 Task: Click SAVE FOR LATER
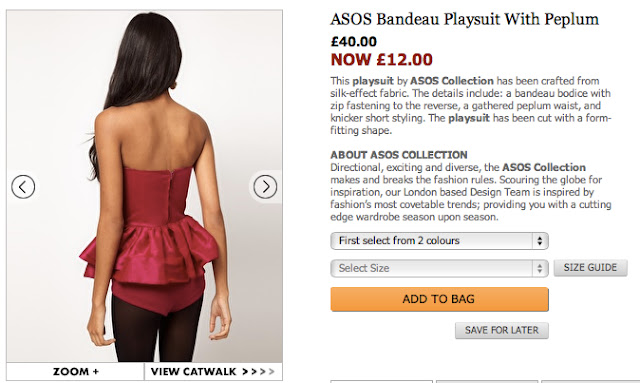coord(502,330)
